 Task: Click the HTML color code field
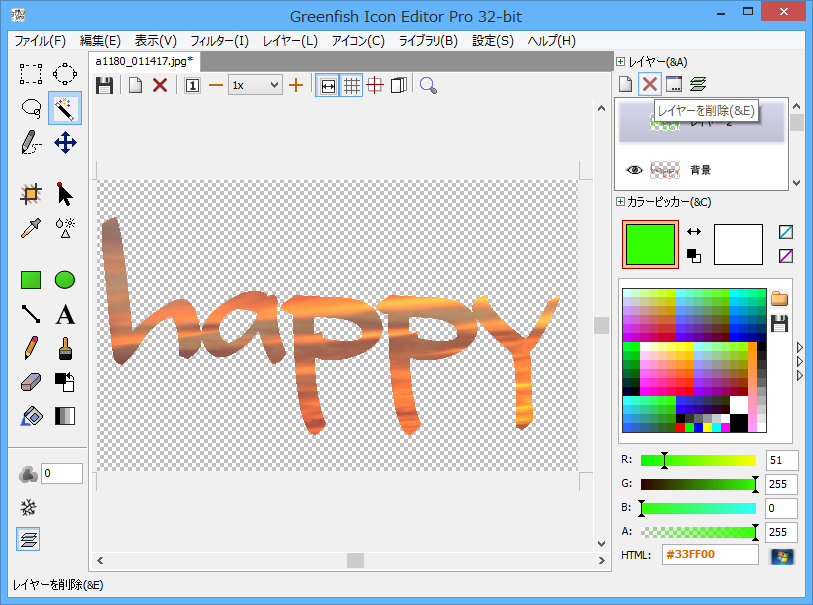tap(710, 555)
